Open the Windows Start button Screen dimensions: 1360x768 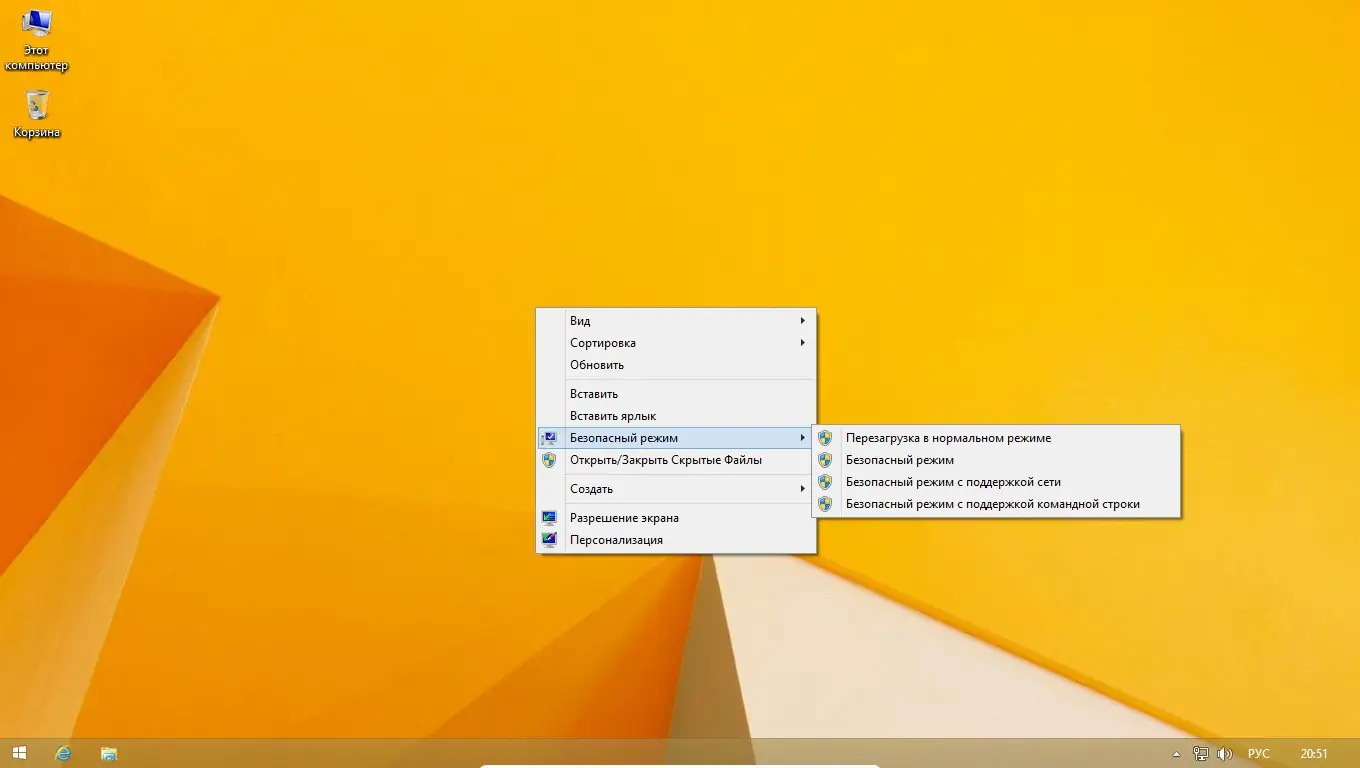(x=19, y=753)
